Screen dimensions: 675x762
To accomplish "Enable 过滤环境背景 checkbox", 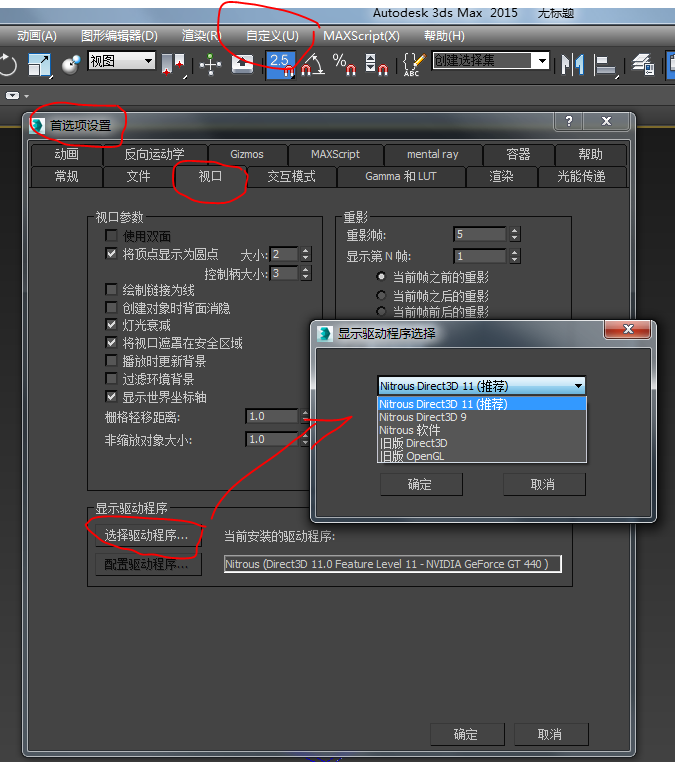I will pos(111,379).
